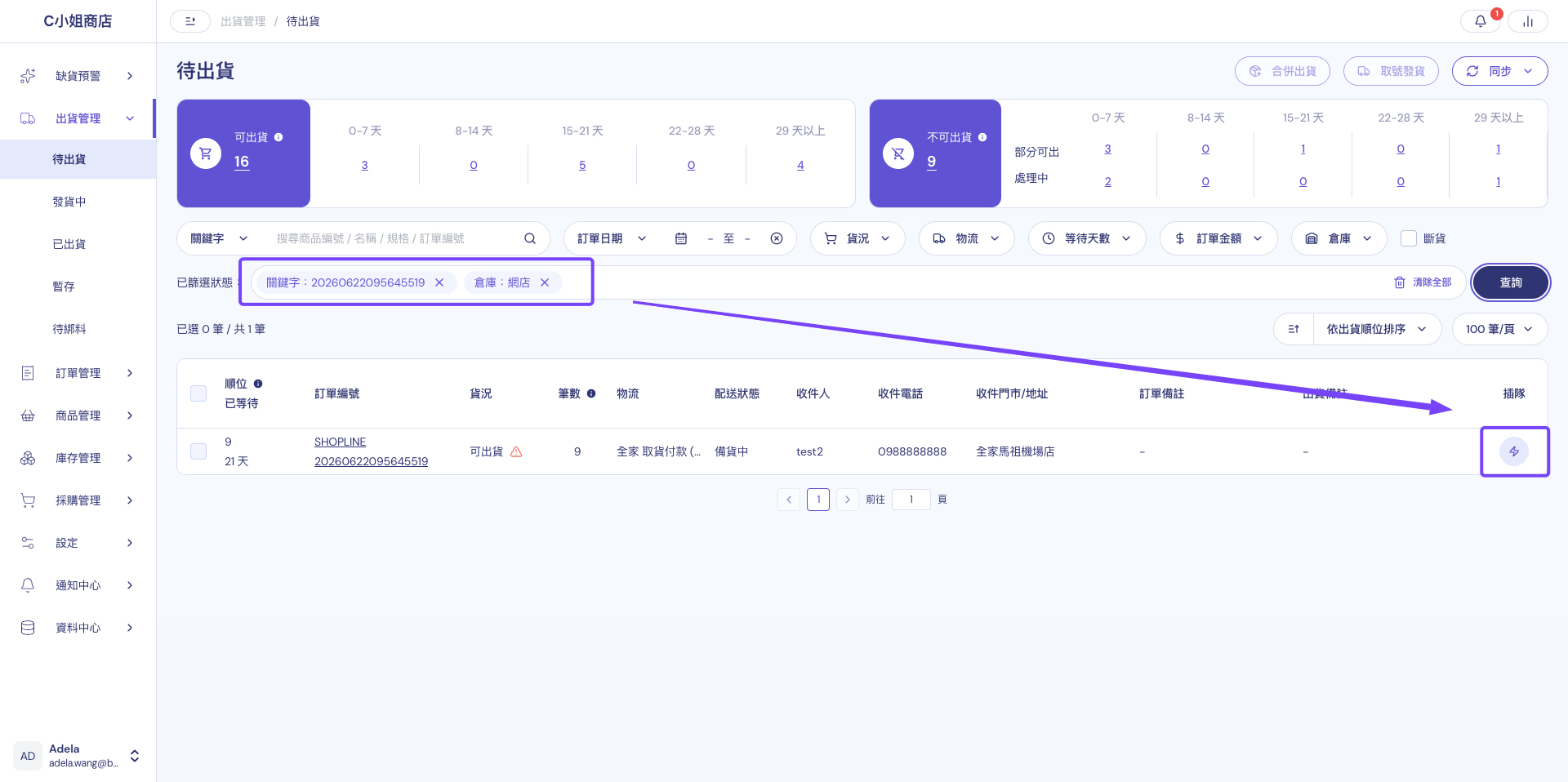Click the 庫存管理 sidebar icon
This screenshot has width=1568, height=782.
pos(28,458)
